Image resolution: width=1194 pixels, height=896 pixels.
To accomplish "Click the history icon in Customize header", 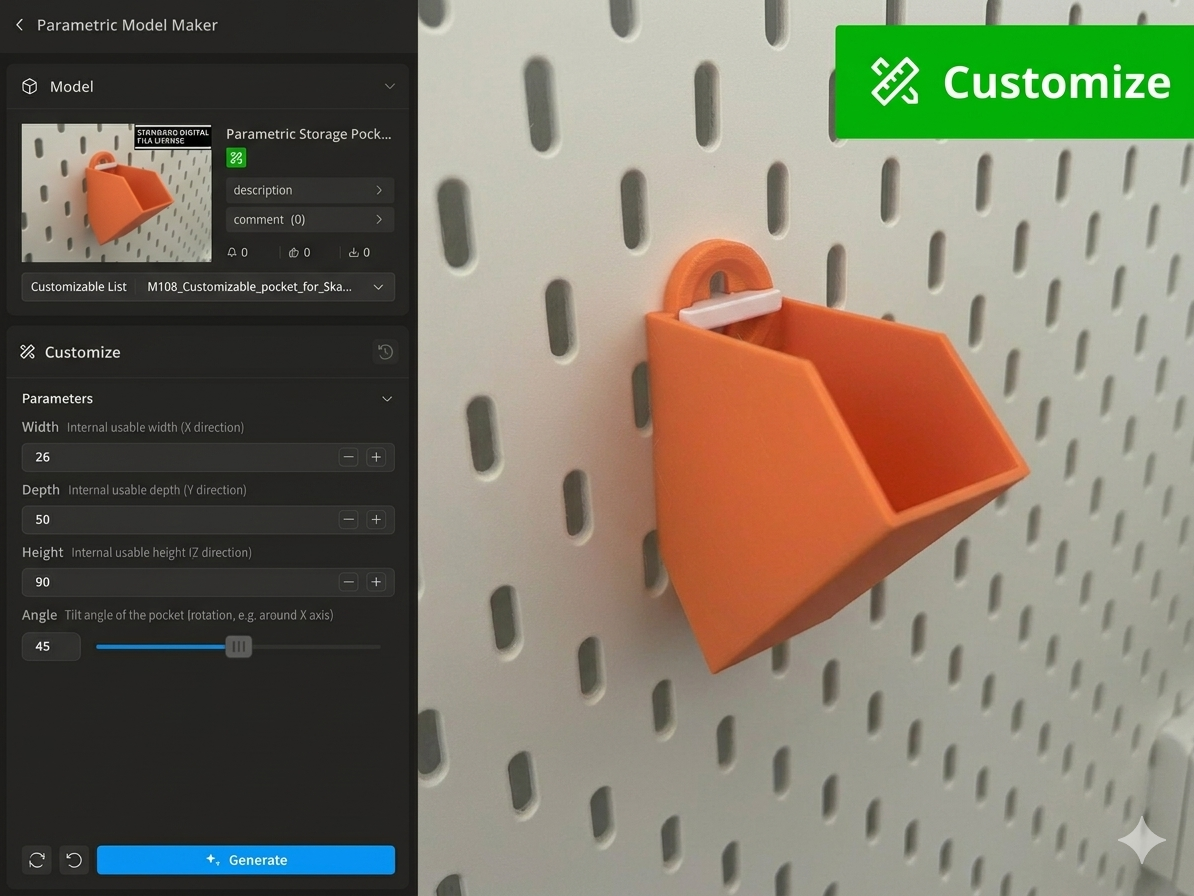I will (x=385, y=352).
